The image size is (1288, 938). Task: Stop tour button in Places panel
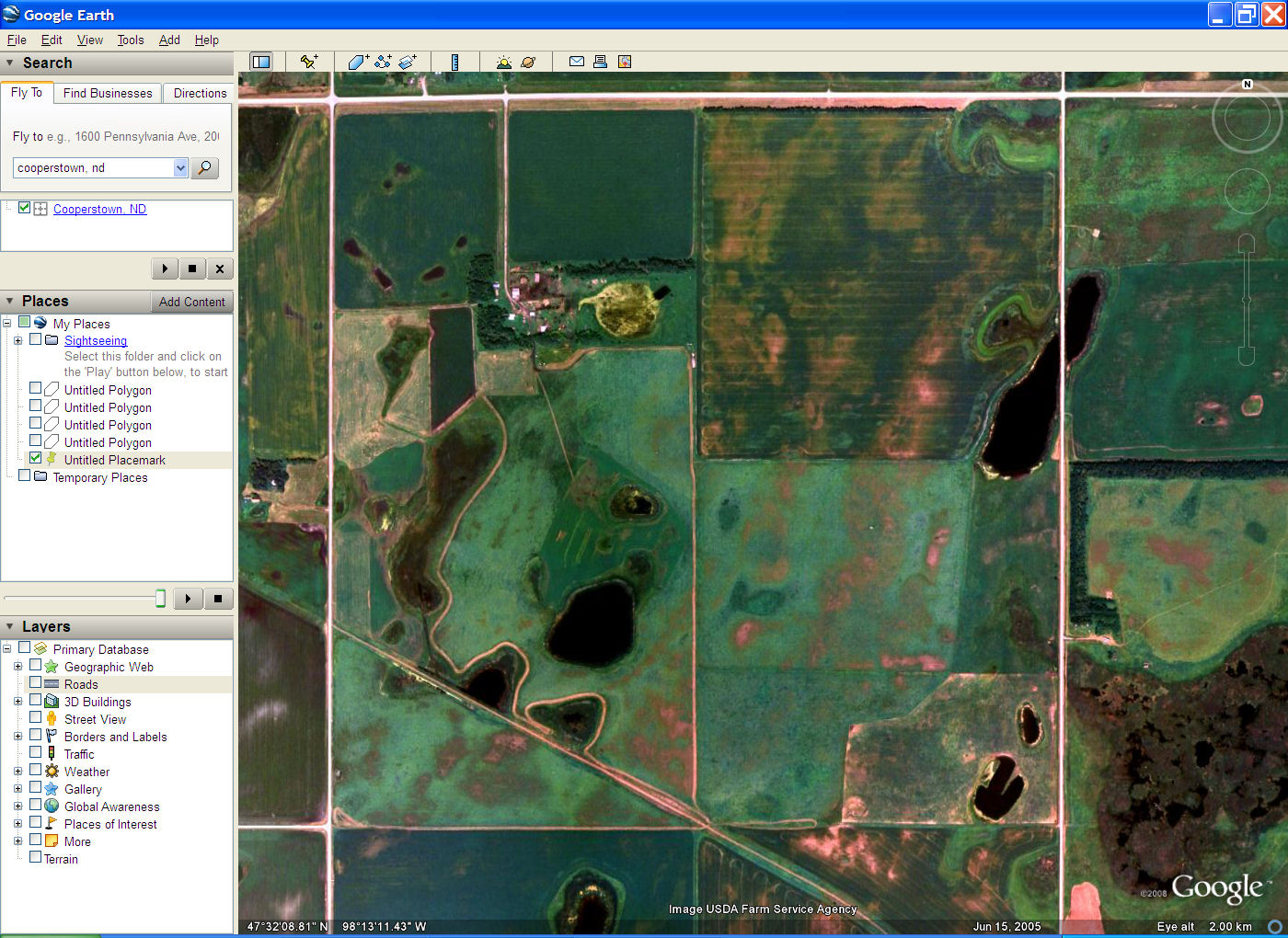pos(218,599)
